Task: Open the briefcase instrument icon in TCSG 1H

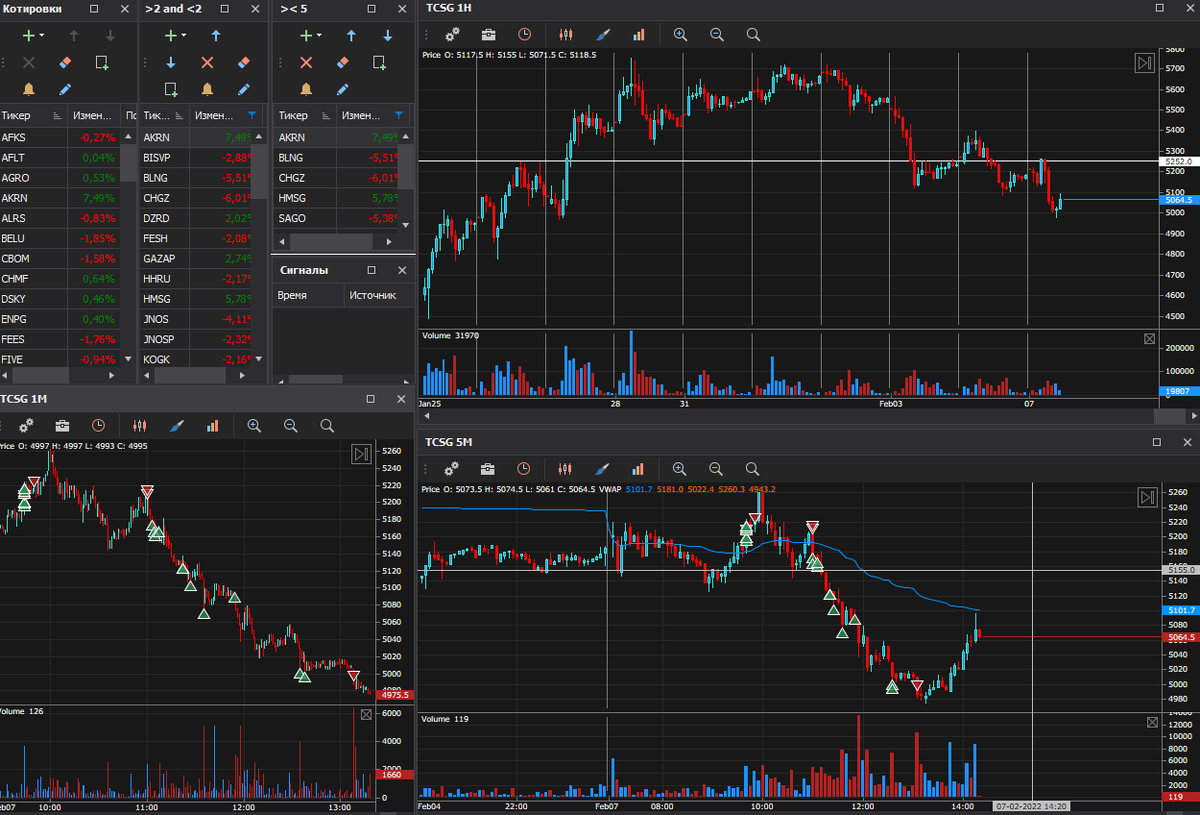Action: tap(488, 34)
